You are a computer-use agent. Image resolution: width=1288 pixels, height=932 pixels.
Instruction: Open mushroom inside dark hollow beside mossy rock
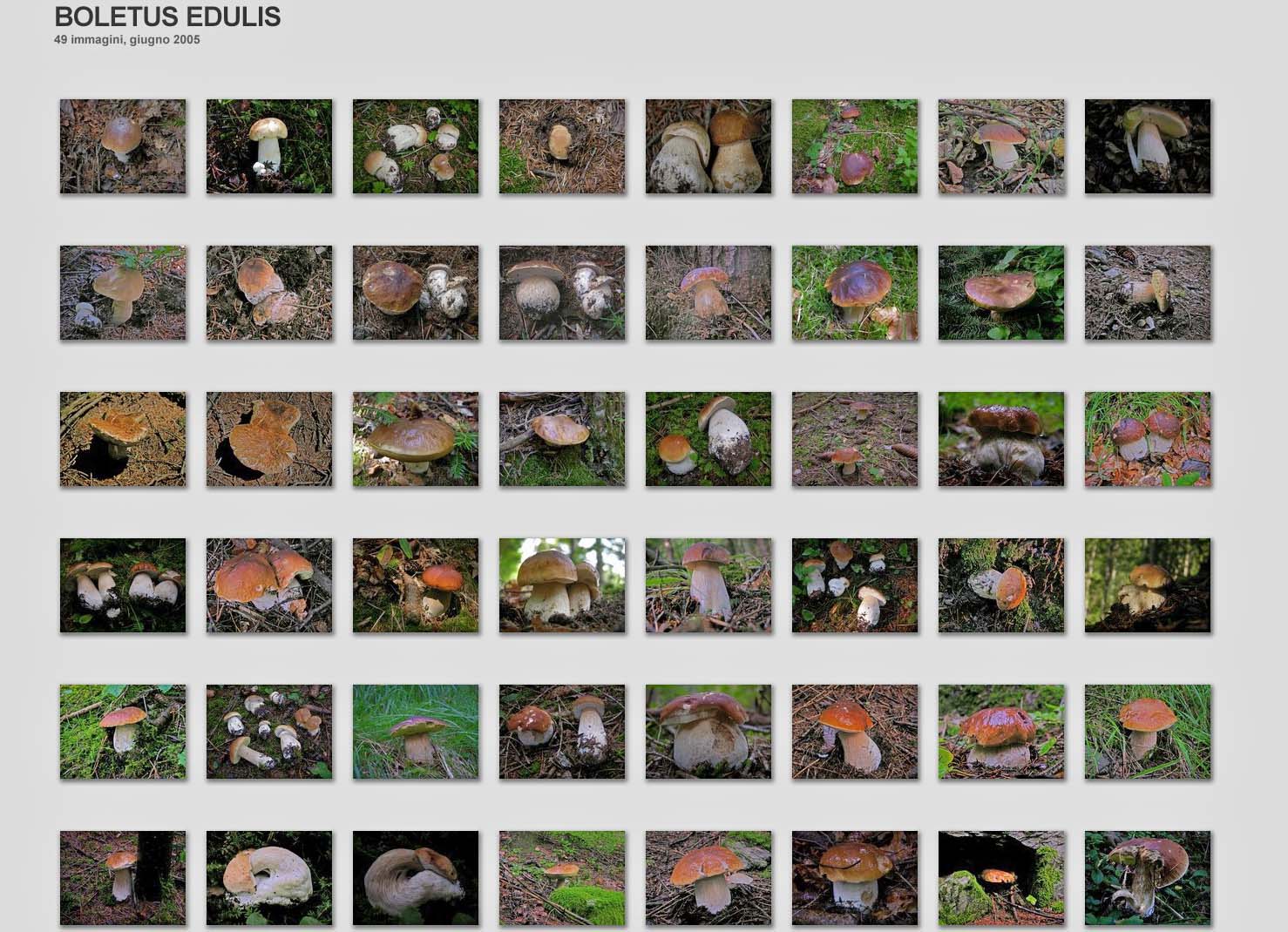[x=1001, y=878]
